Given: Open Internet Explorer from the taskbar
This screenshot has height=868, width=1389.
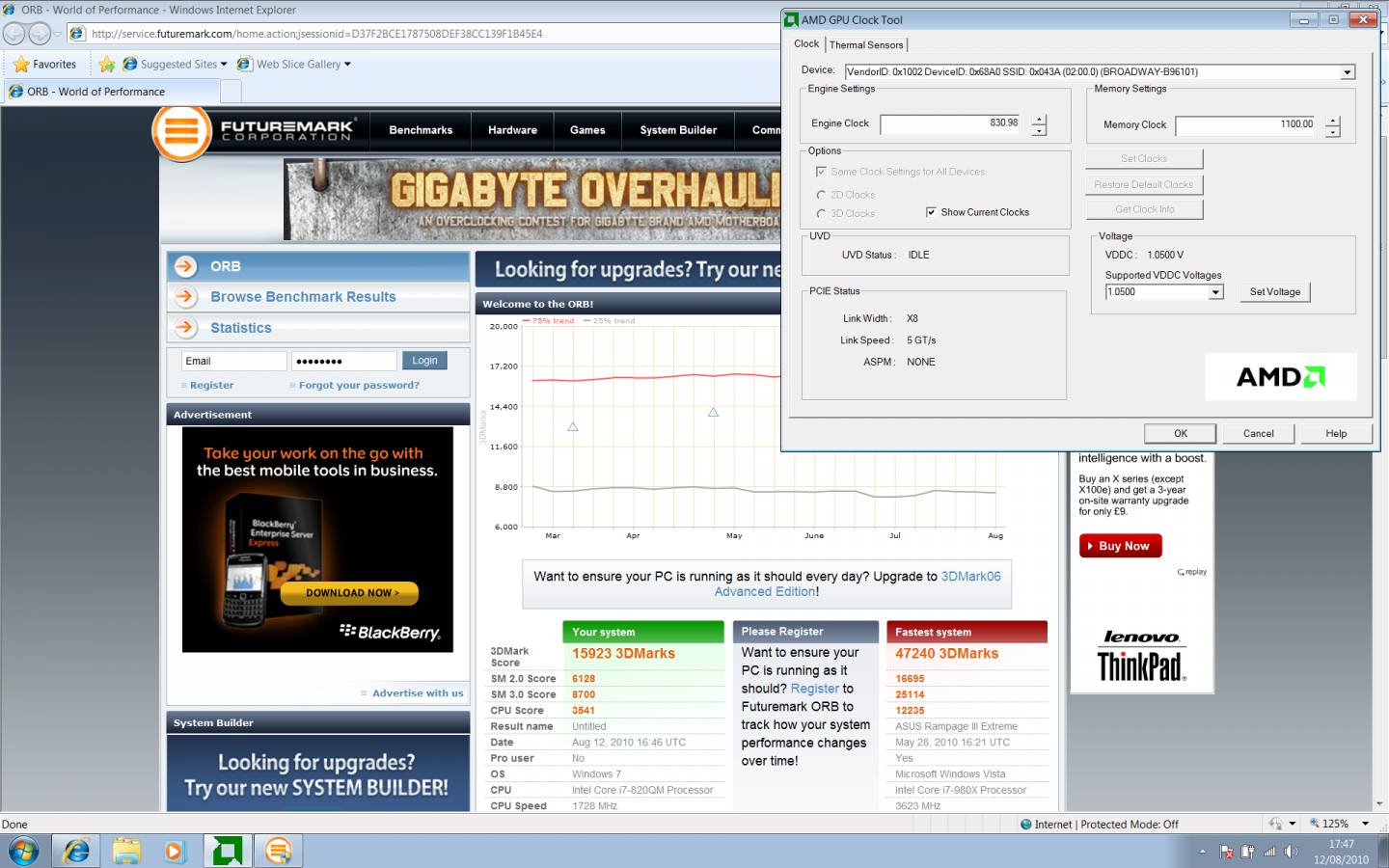Looking at the screenshot, I should (x=76, y=851).
